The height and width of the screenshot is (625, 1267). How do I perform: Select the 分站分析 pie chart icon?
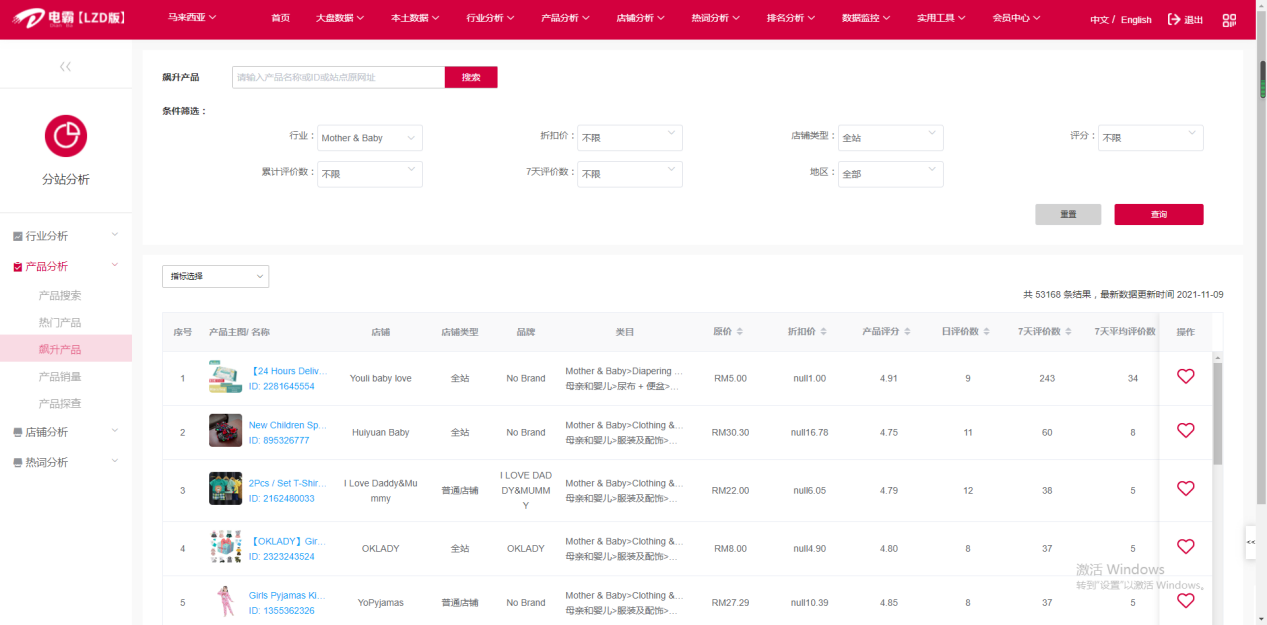[x=65, y=136]
